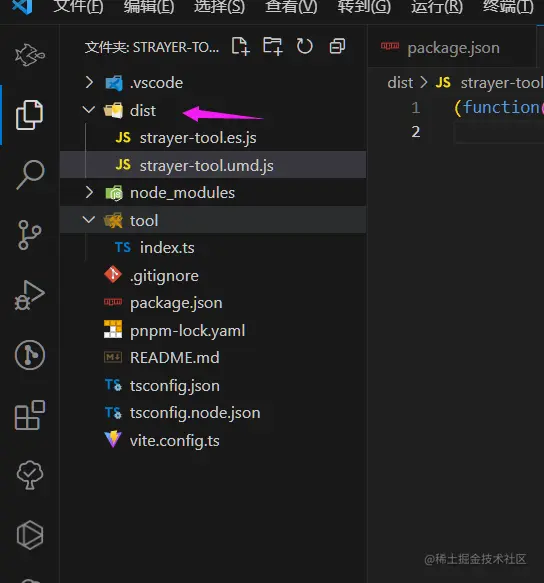The image size is (544, 583).
Task: Open the Explorer view in activity bar
Action: [x=29, y=115]
